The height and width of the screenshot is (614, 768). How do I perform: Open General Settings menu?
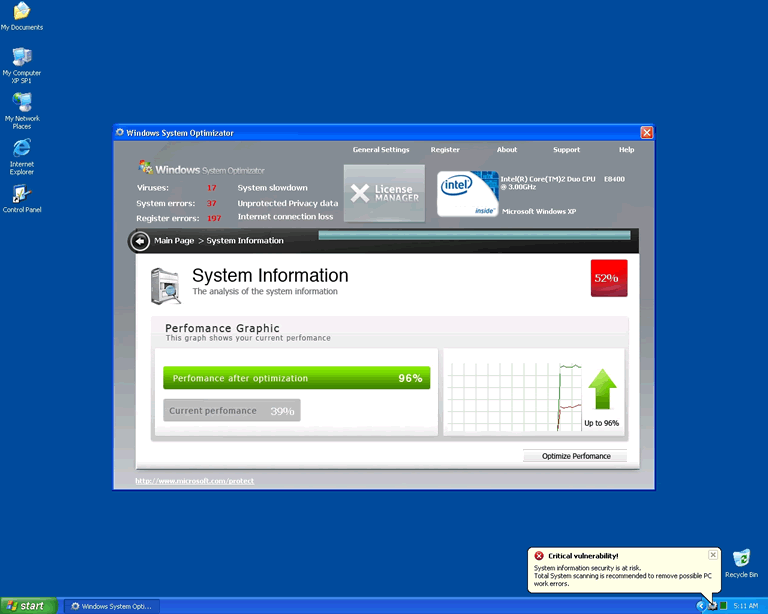(381, 150)
